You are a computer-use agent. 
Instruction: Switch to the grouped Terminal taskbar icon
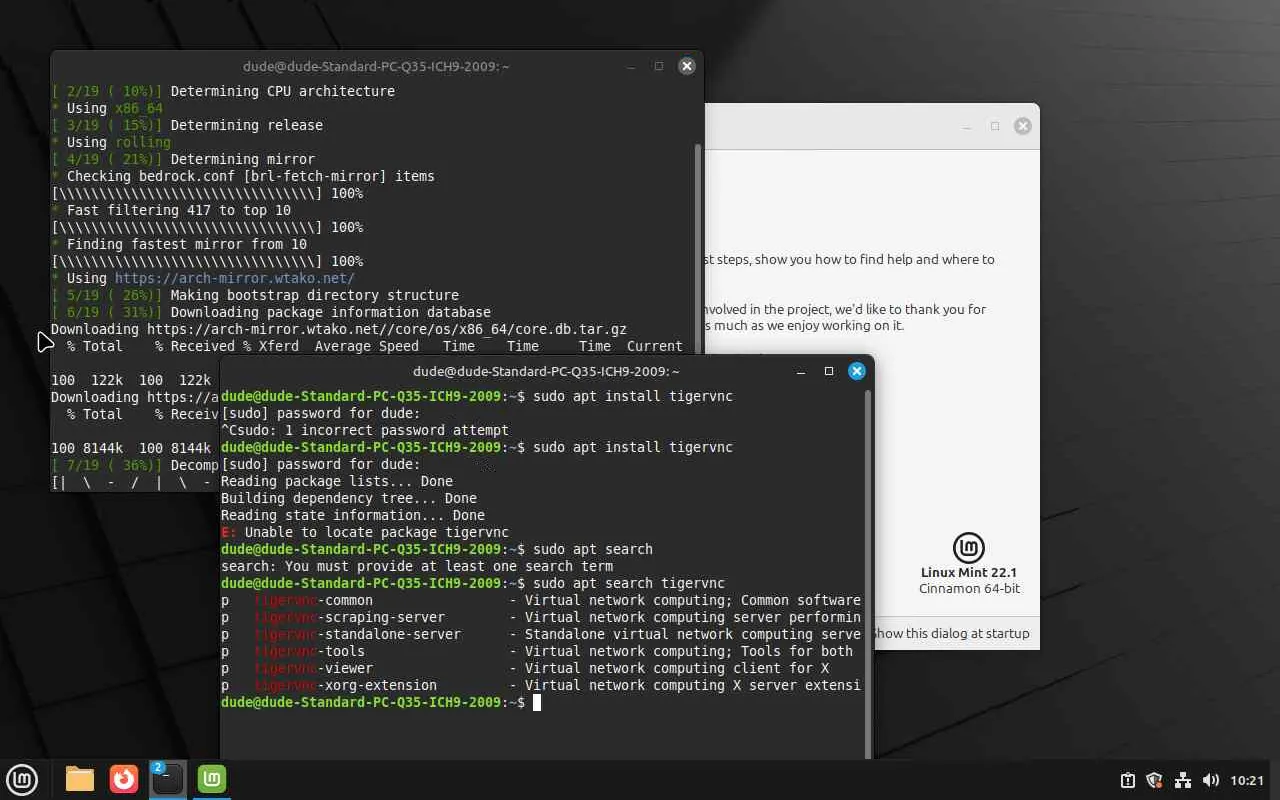(167, 779)
